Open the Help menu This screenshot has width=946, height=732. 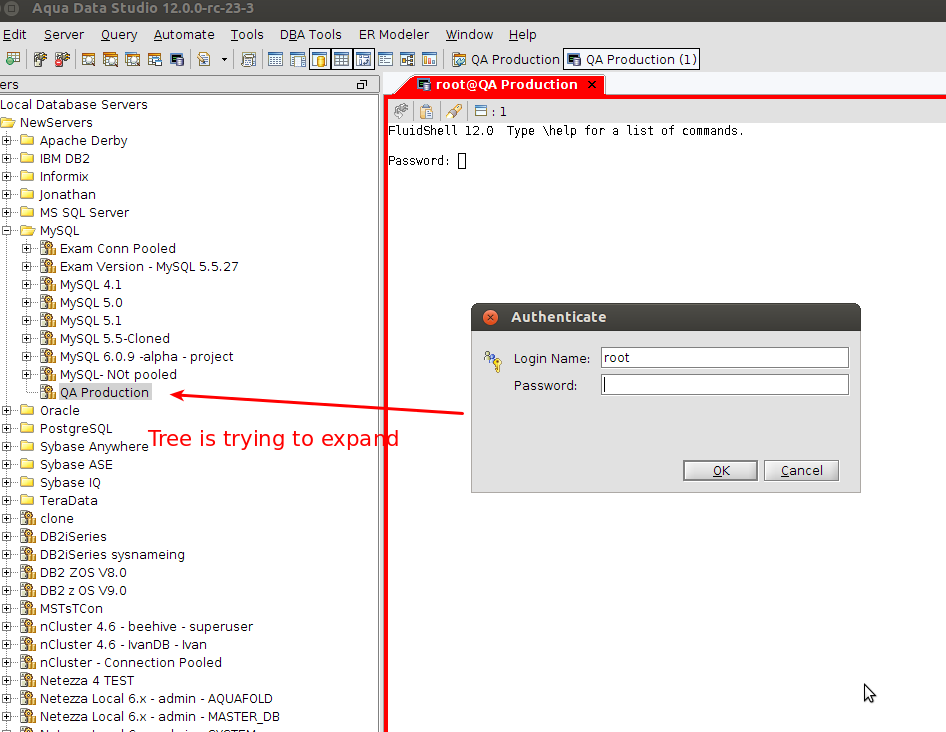click(522, 34)
